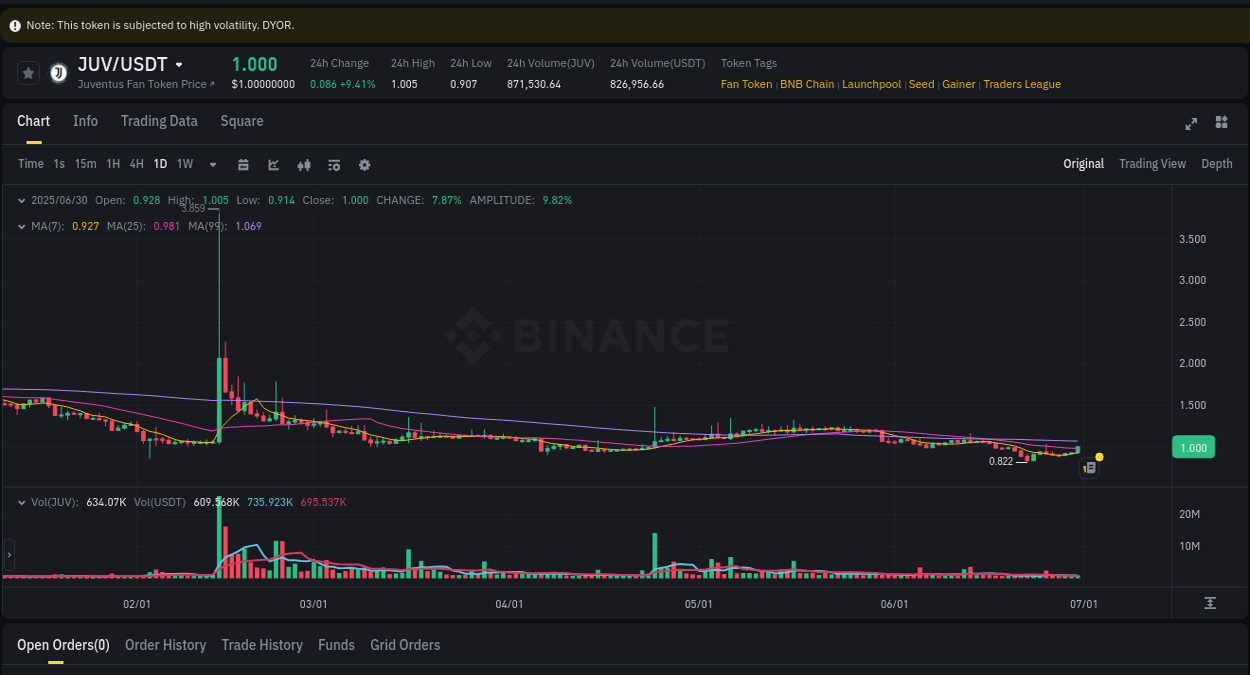1250x675 pixels.
Task: Open the panel layout widgets icon
Action: [1221, 122]
